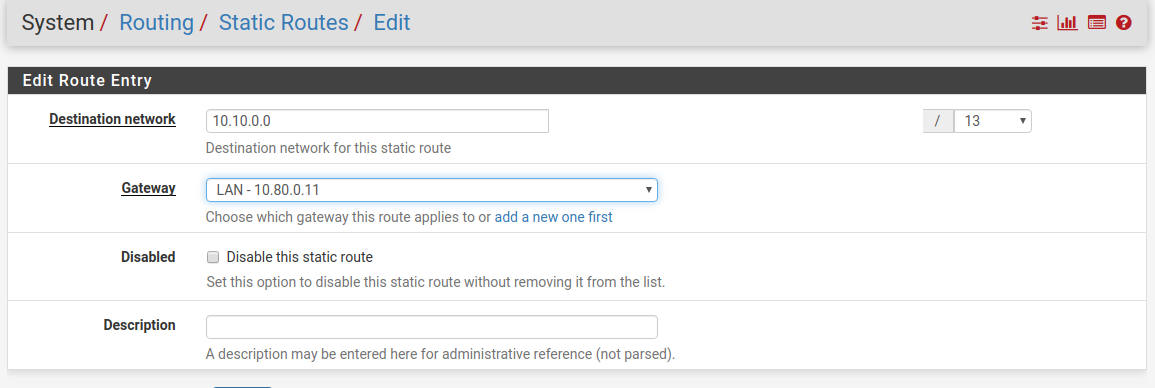This screenshot has width=1155, height=388.
Task: Focus the Destination network address field
Action: (x=377, y=121)
